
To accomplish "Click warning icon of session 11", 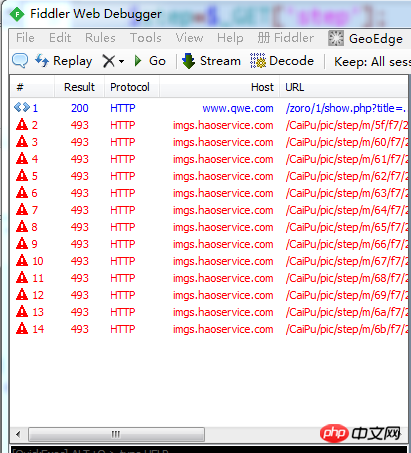I will 22,278.
